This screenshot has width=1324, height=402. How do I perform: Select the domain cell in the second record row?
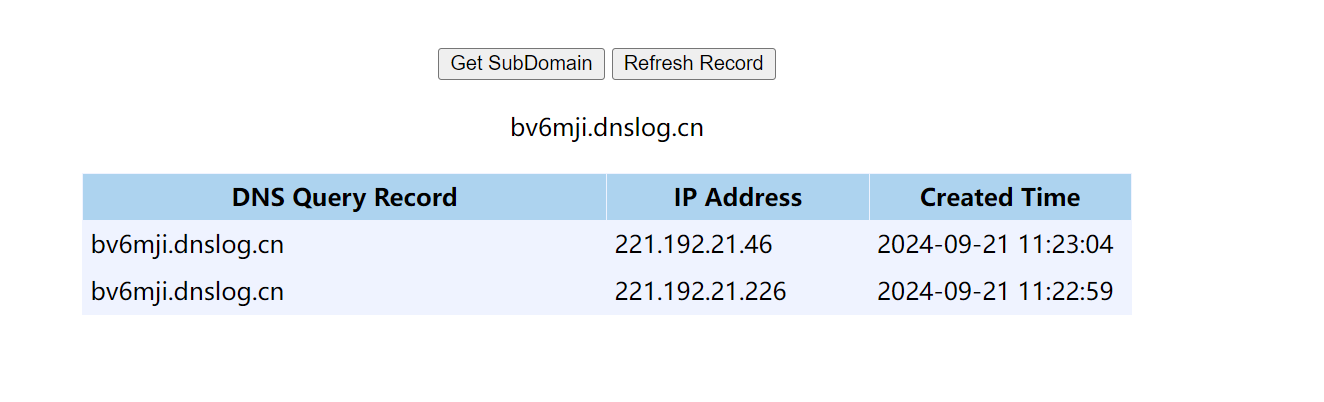[187, 292]
